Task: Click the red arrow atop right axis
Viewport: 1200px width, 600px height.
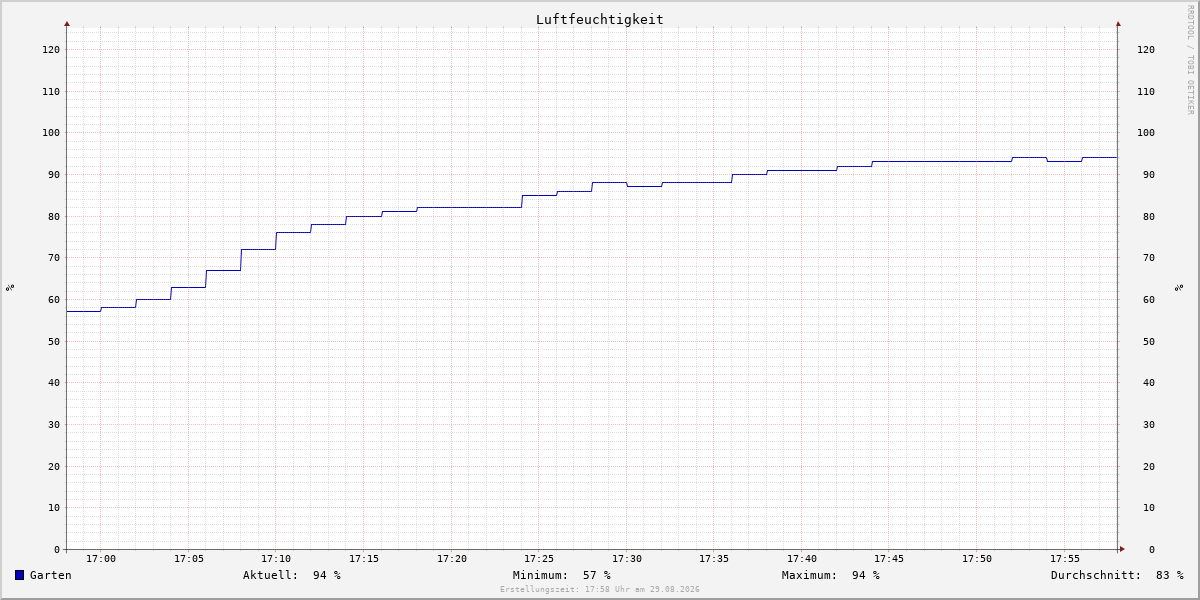Action: pos(1118,23)
